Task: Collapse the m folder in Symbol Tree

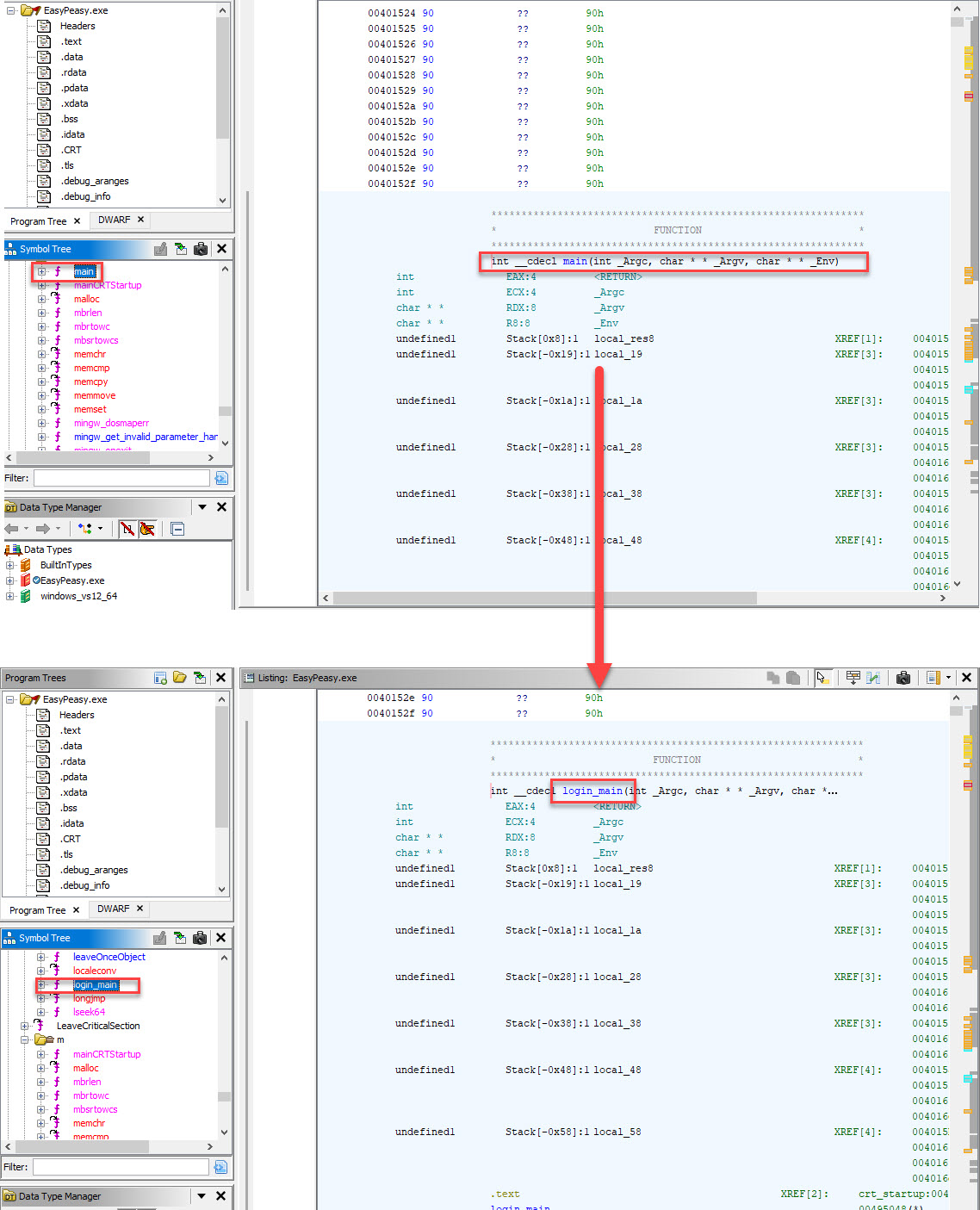Action: [25, 1039]
